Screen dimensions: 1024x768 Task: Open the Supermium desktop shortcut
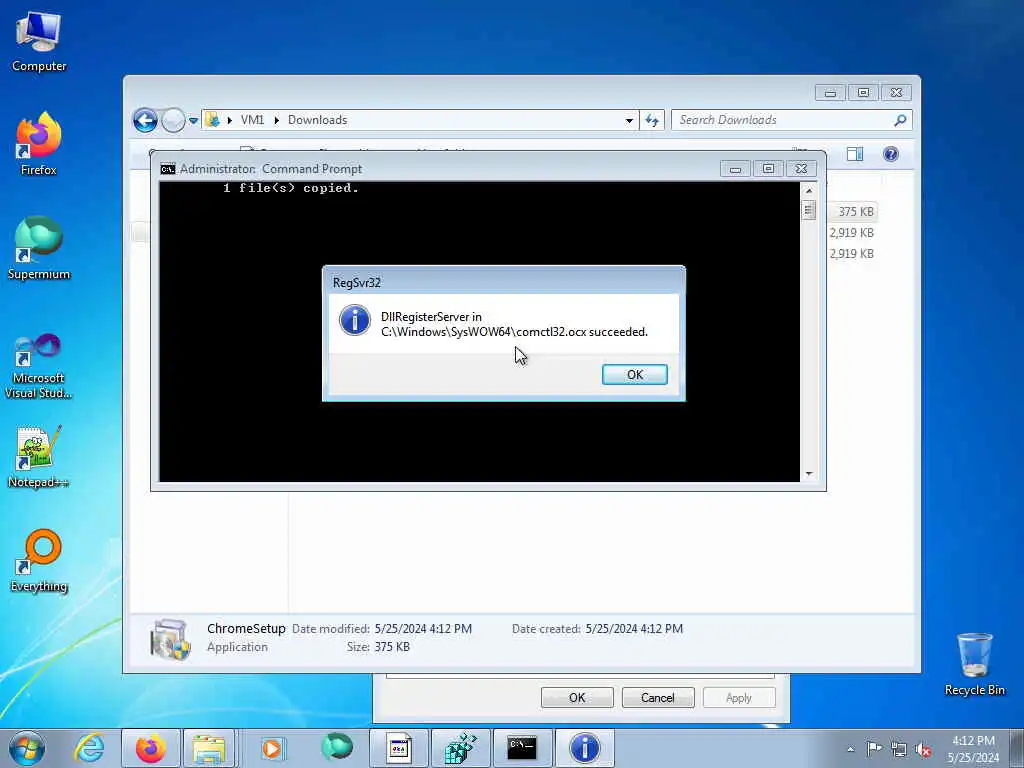[39, 248]
